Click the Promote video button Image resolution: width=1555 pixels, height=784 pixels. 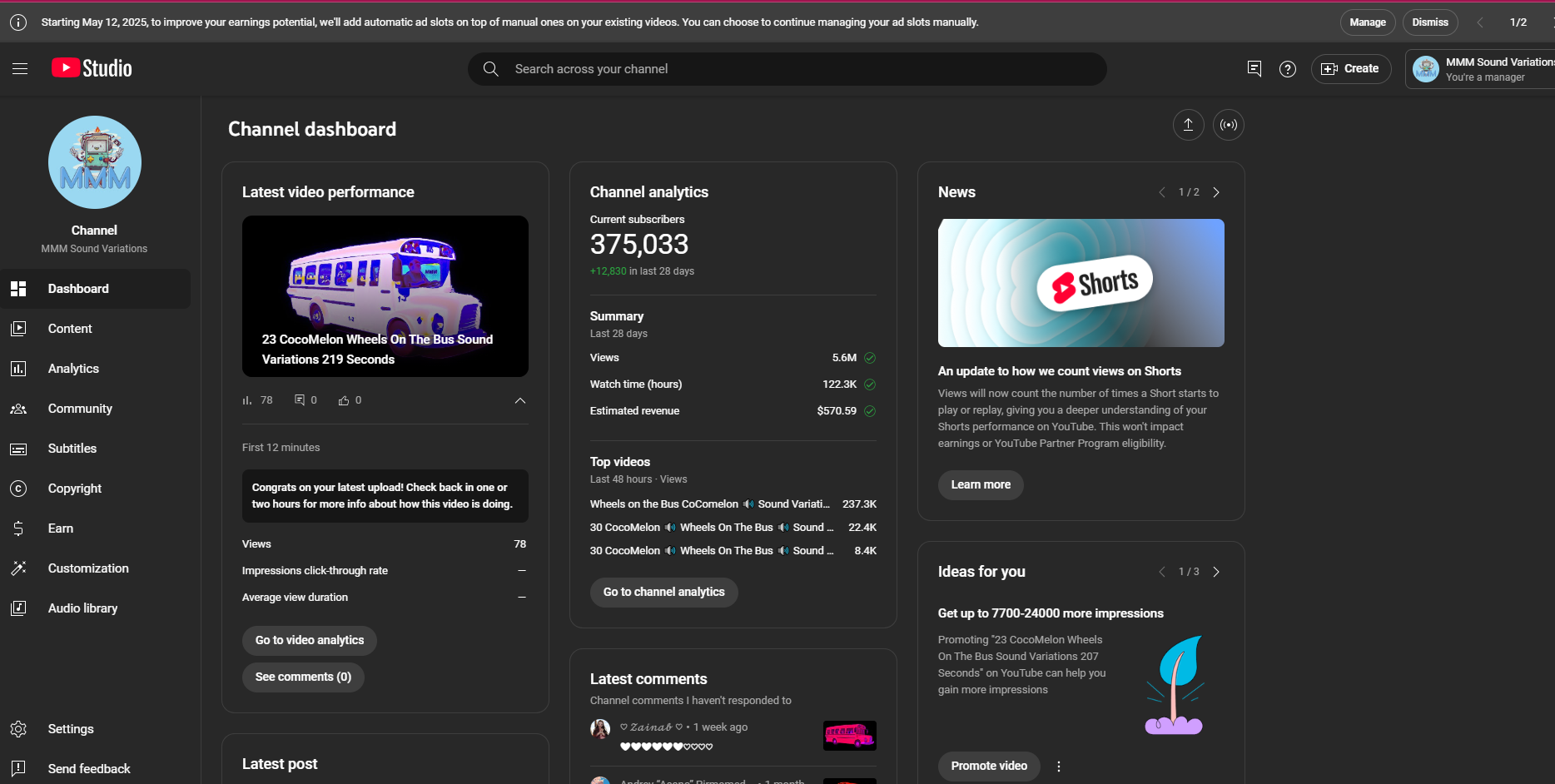click(989, 766)
